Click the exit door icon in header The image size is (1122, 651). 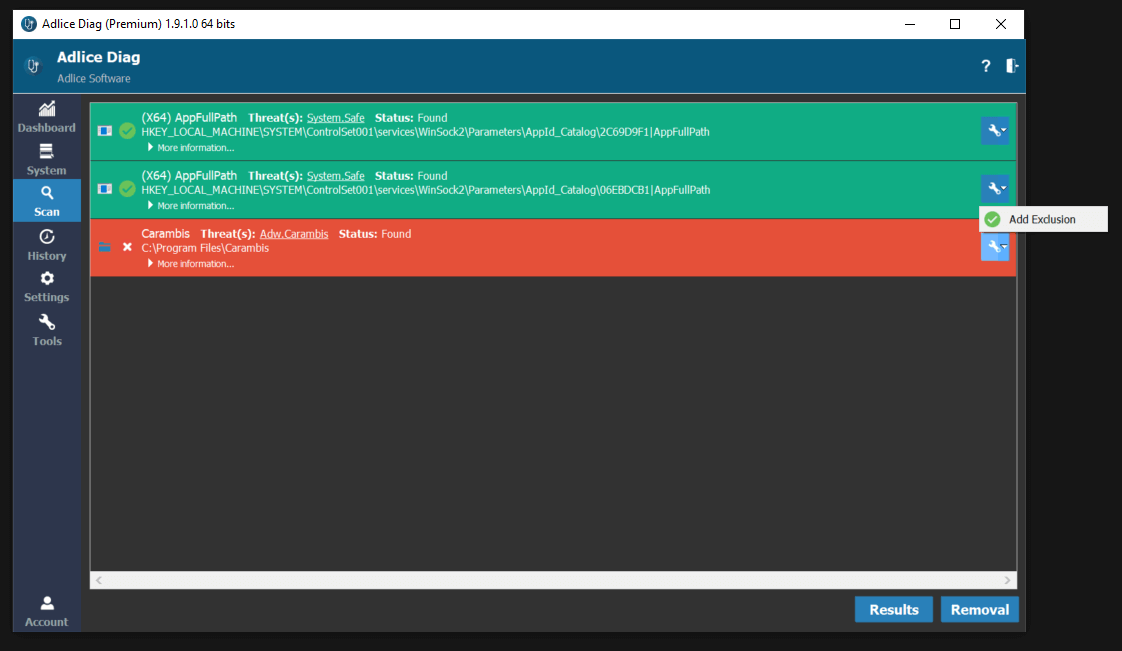pyautogui.click(x=1012, y=66)
